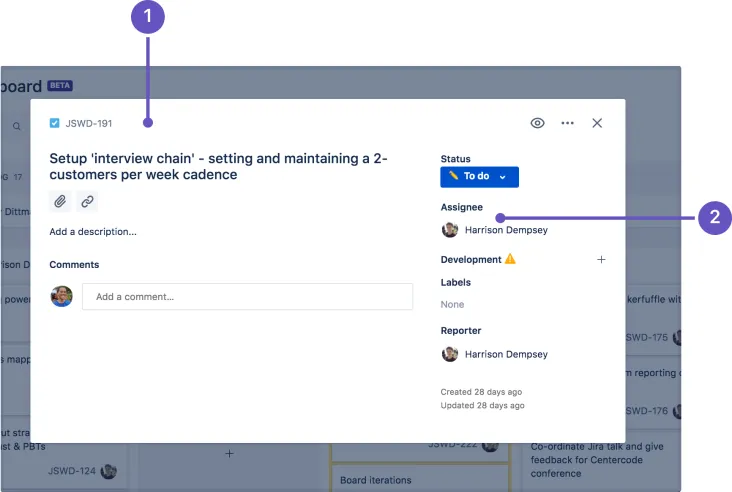Click the link issue chain icon

[87, 202]
